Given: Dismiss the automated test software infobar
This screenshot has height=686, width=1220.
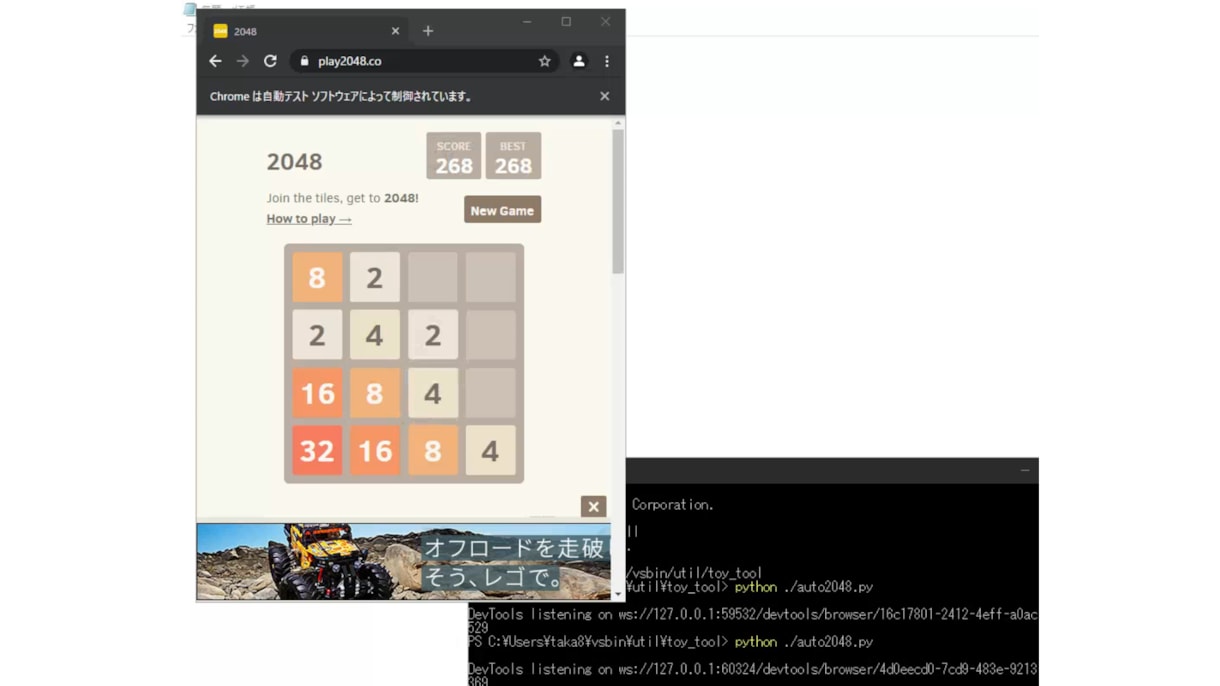Looking at the screenshot, I should click(604, 96).
